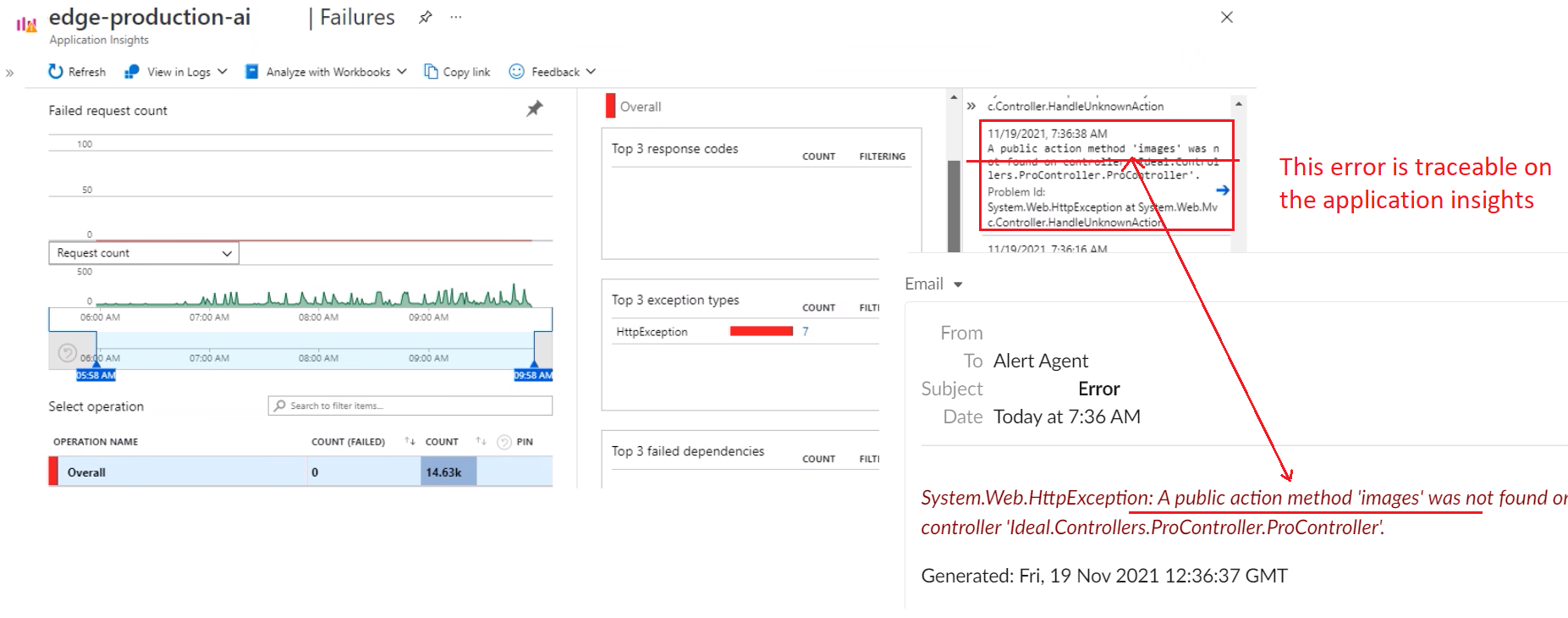The image size is (1568, 618).
Task: Click the left panel scrollbar thumb
Action: (x=954, y=206)
